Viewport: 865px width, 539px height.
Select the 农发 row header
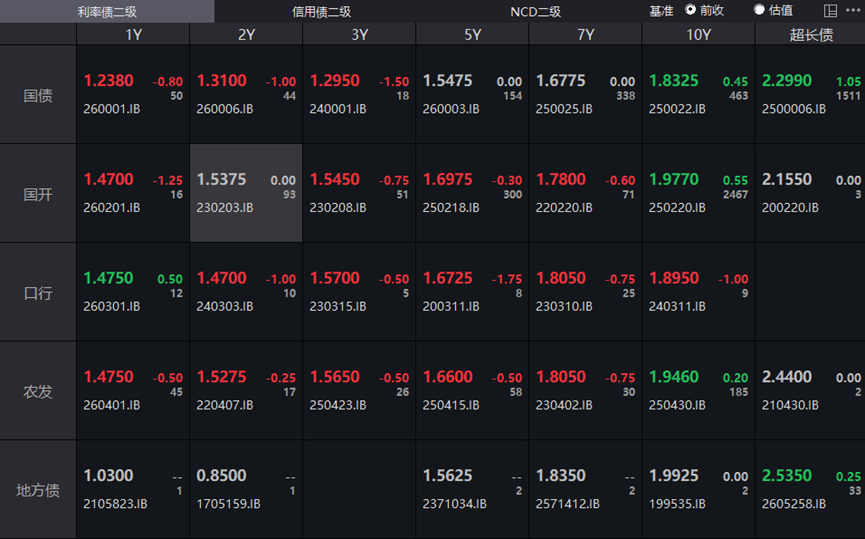(x=38, y=391)
